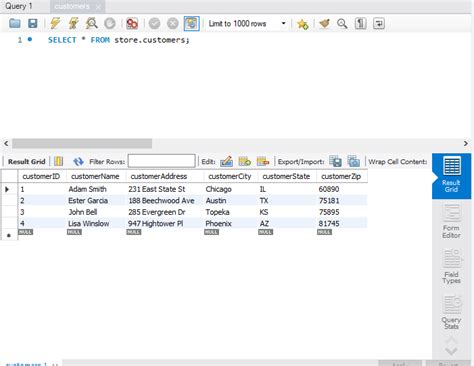
Task: Switch to Query 1 tab
Action: tap(19, 6)
